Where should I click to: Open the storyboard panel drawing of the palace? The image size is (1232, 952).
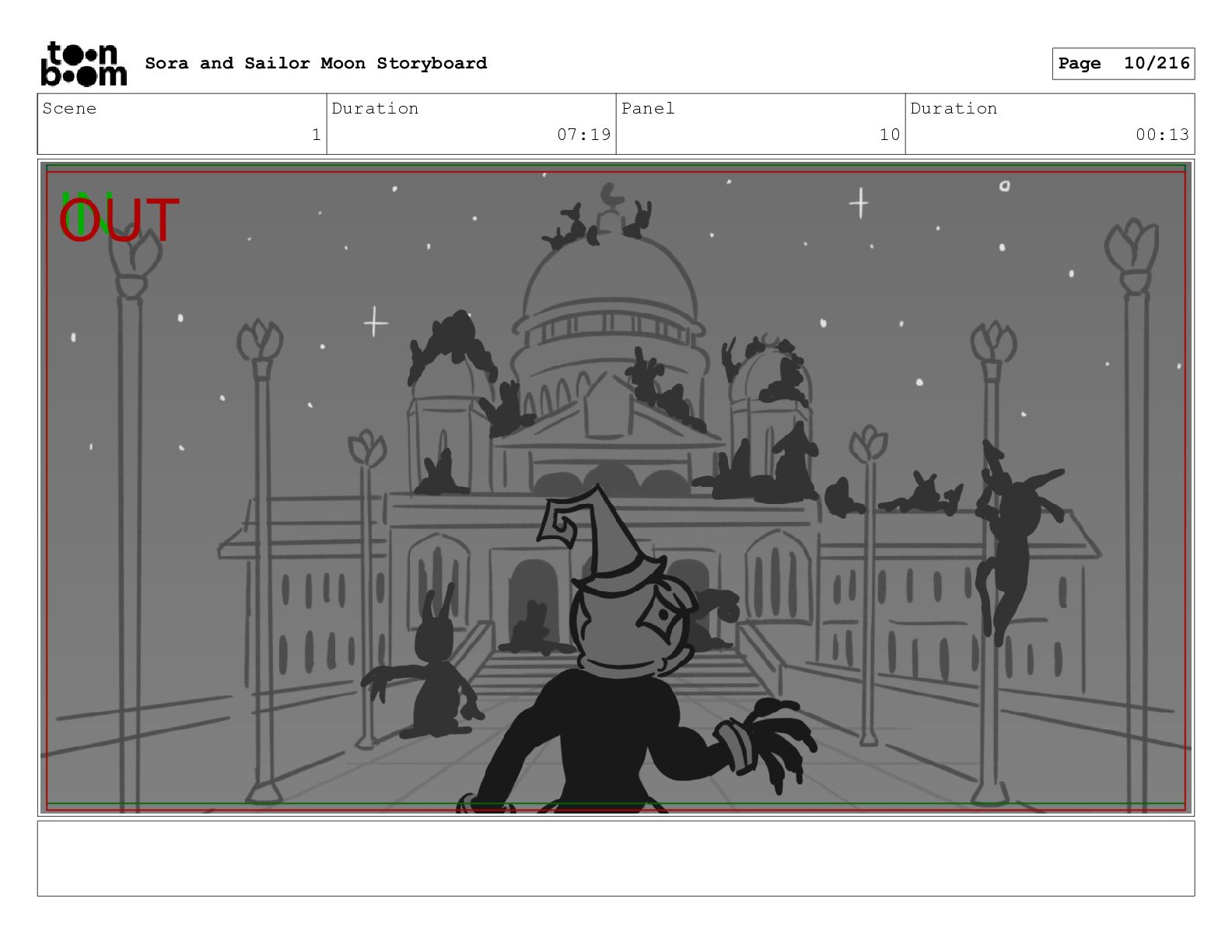coord(616,488)
